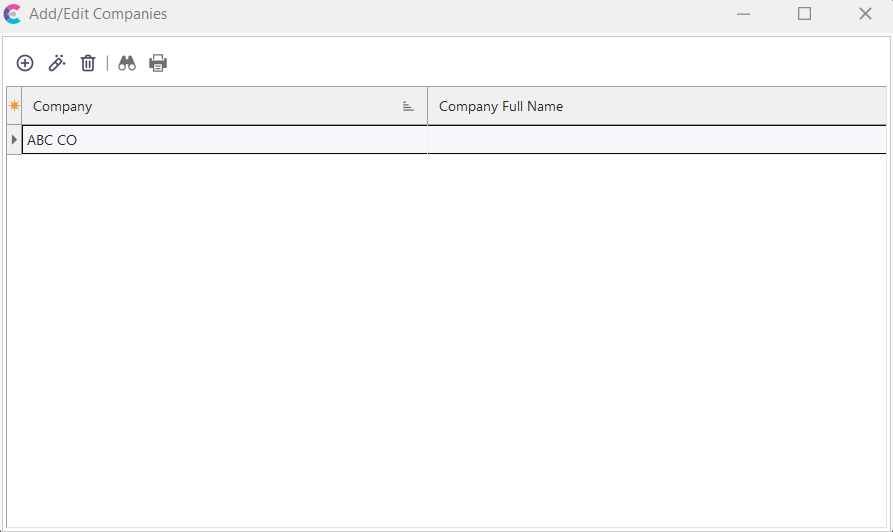Image resolution: width=893 pixels, height=532 pixels.
Task: Click the Company column header
Action: [200, 106]
